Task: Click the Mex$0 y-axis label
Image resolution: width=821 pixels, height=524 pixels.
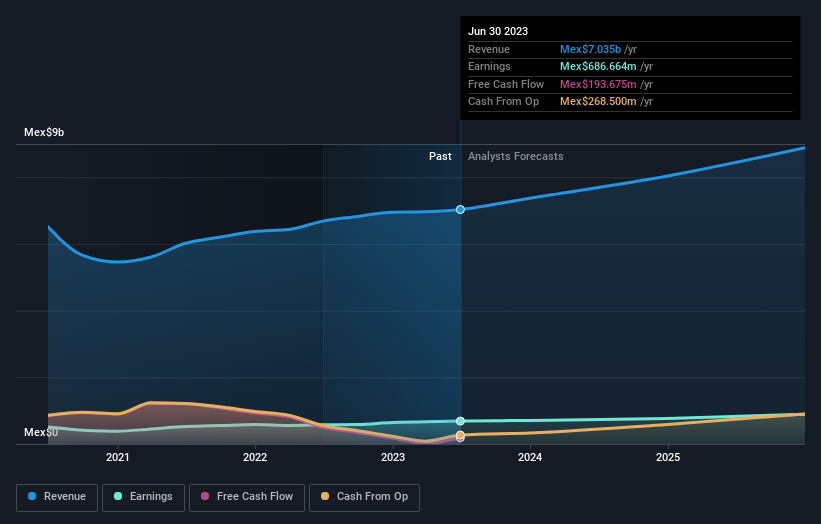Action: [x=41, y=432]
